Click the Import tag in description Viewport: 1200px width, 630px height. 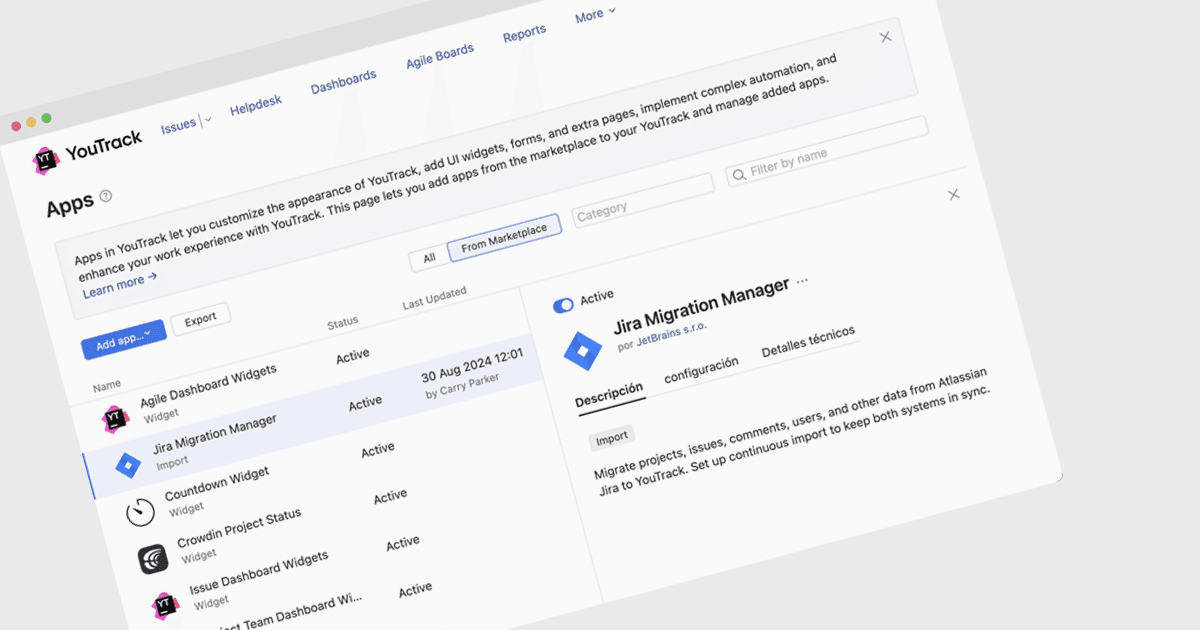[612, 437]
